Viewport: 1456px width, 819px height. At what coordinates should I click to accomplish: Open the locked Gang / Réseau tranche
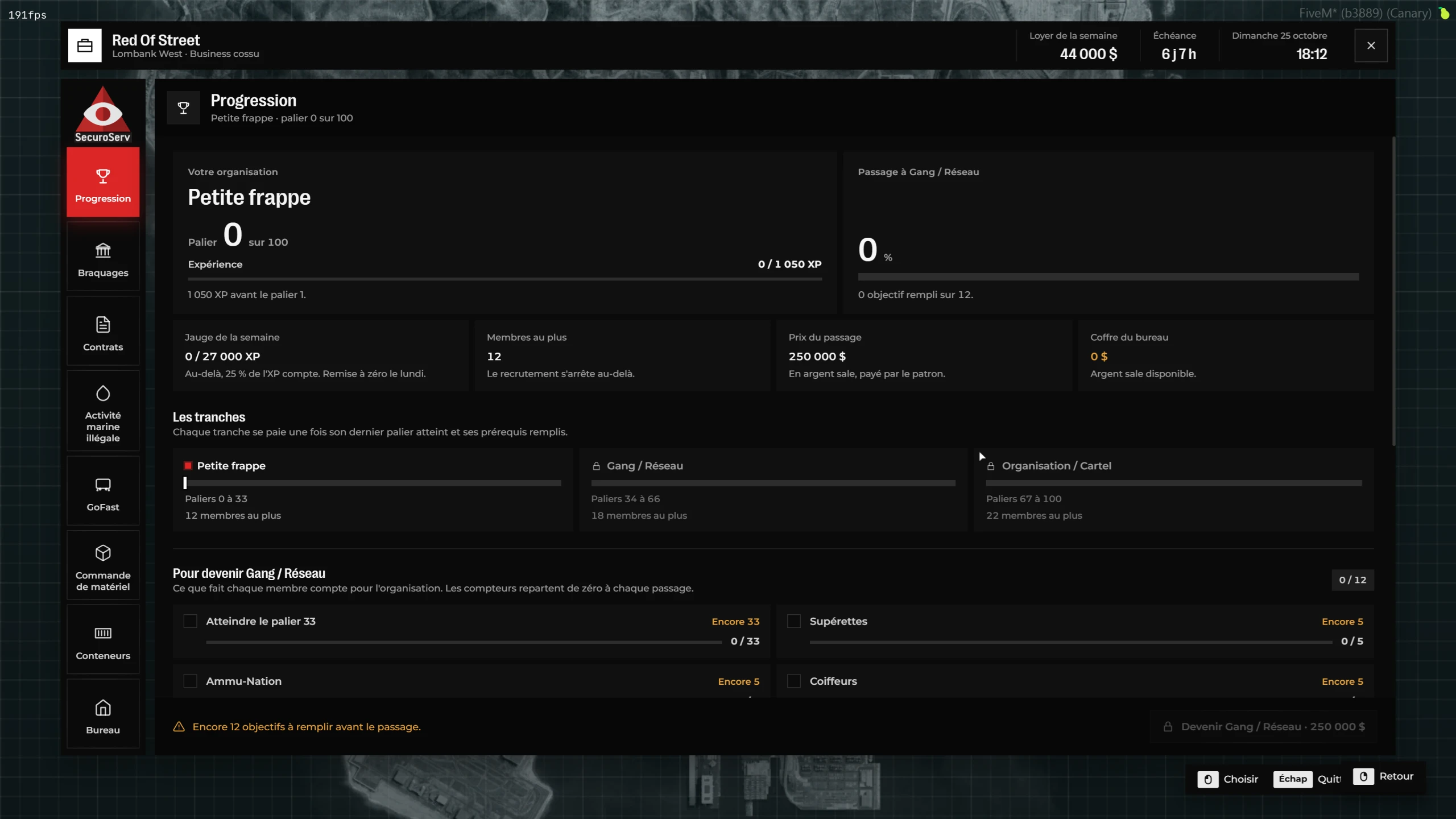coord(773,490)
